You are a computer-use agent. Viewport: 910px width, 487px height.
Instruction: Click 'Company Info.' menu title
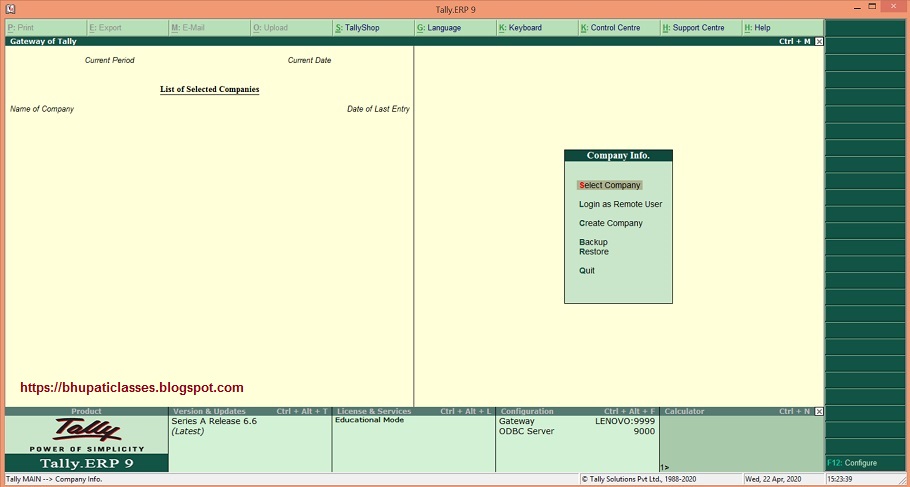tap(618, 156)
